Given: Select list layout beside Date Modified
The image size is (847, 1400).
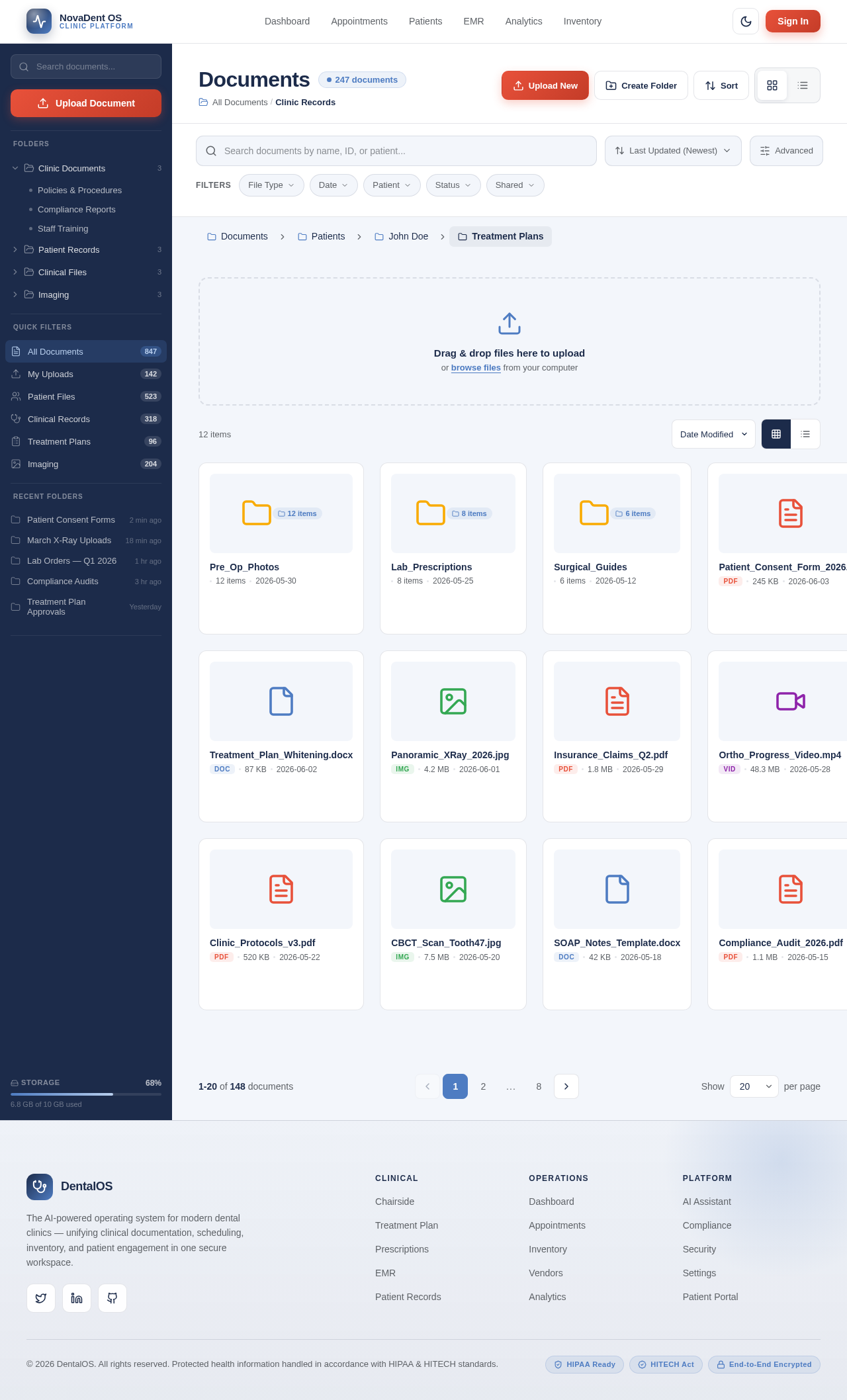Looking at the screenshot, I should [x=805, y=434].
